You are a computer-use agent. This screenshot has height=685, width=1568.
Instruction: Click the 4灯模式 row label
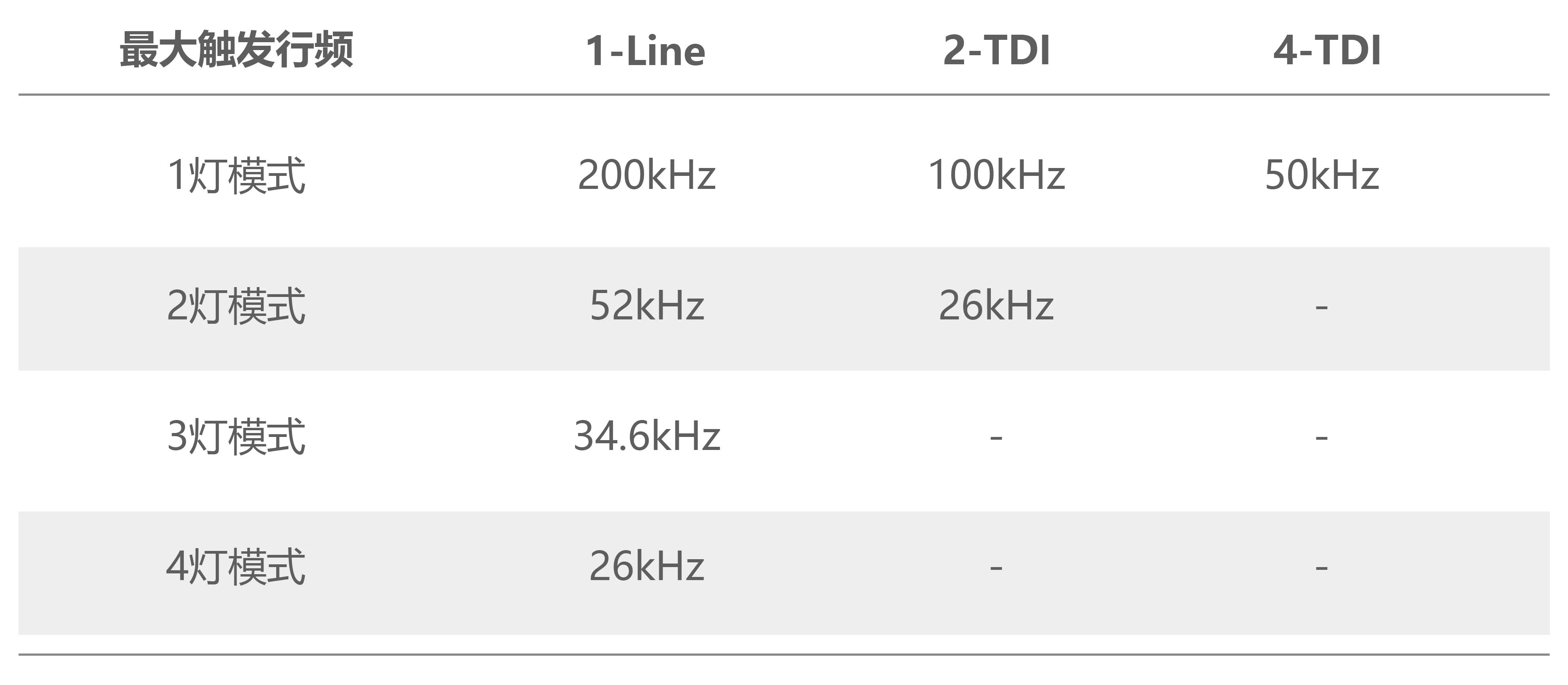(236, 566)
